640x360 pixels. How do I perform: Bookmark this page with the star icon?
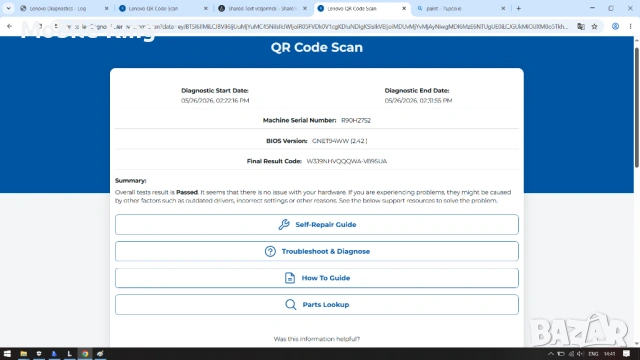coord(594,27)
